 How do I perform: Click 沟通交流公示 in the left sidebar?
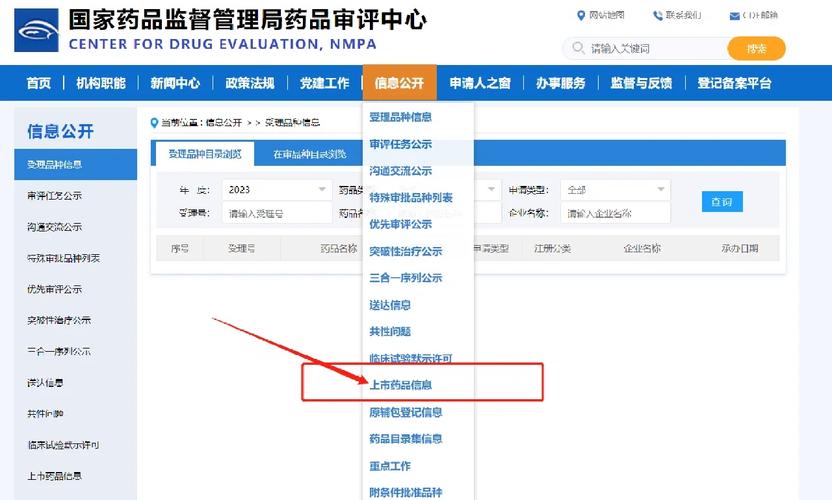[x=55, y=227]
